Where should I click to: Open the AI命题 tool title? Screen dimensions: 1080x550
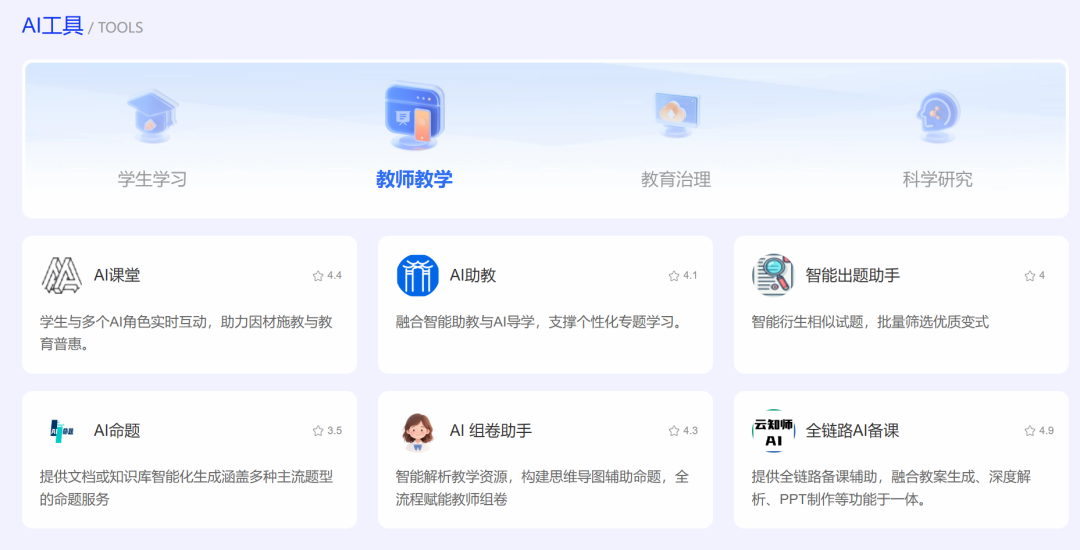pyautogui.click(x=117, y=431)
